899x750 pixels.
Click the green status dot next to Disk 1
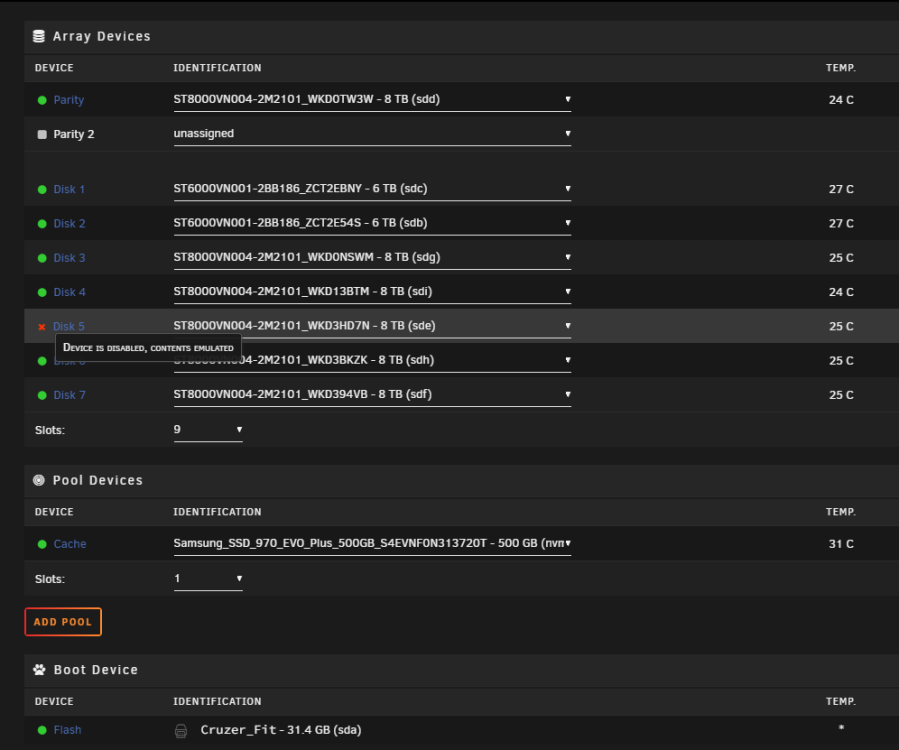point(42,190)
